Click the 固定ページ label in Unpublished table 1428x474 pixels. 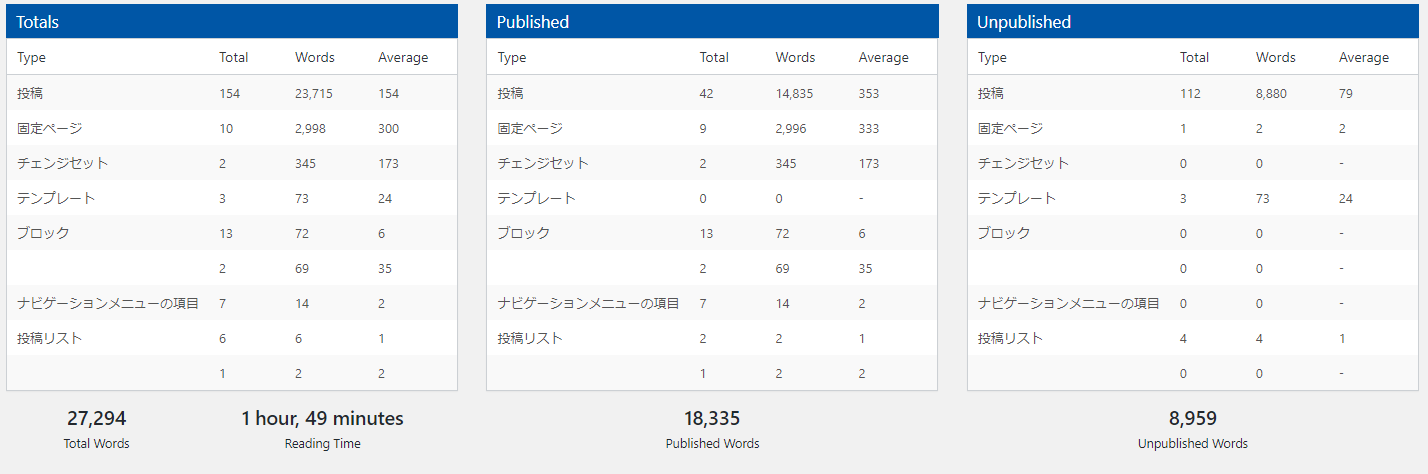pyautogui.click(x=1011, y=128)
